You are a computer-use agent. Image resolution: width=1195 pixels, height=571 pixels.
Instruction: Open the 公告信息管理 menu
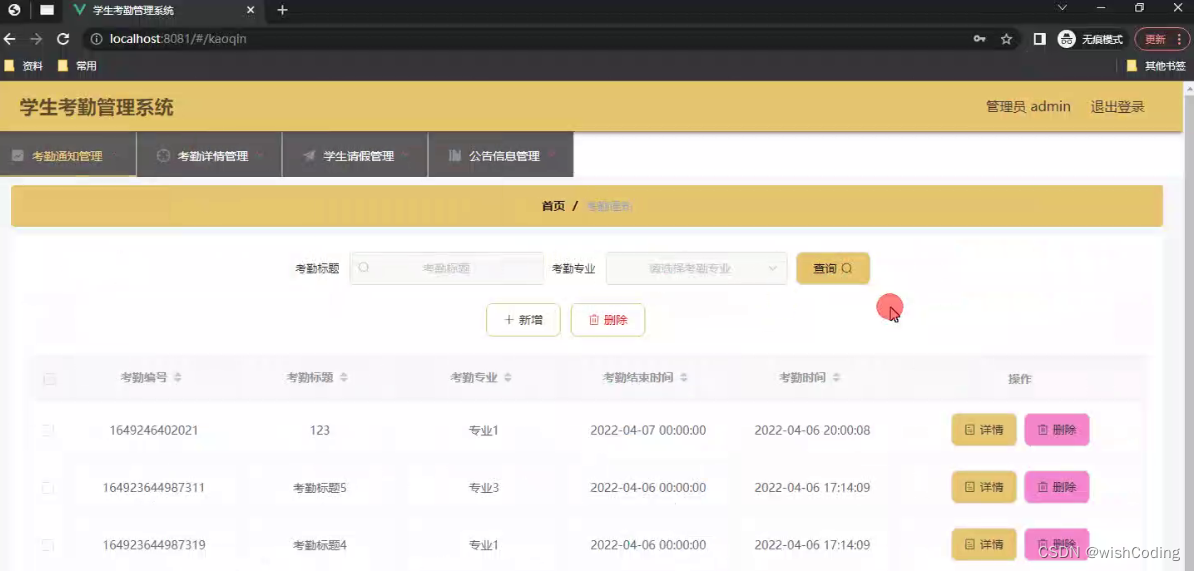(500, 156)
